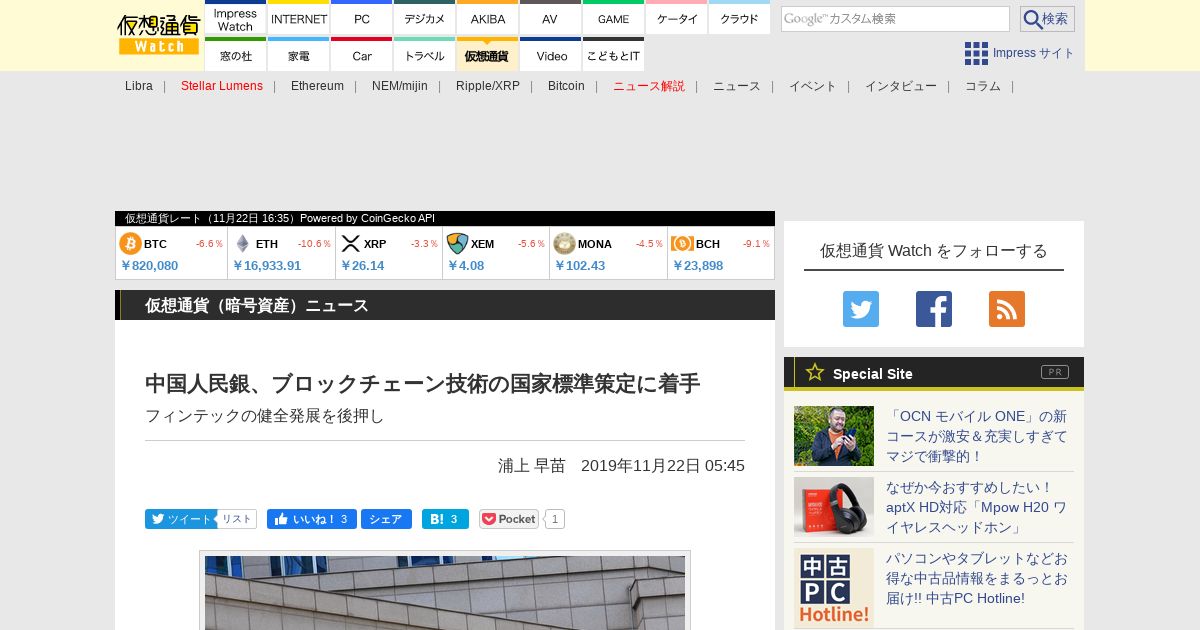Open the ニュース section link
This screenshot has height=630, width=1200.
737,86
